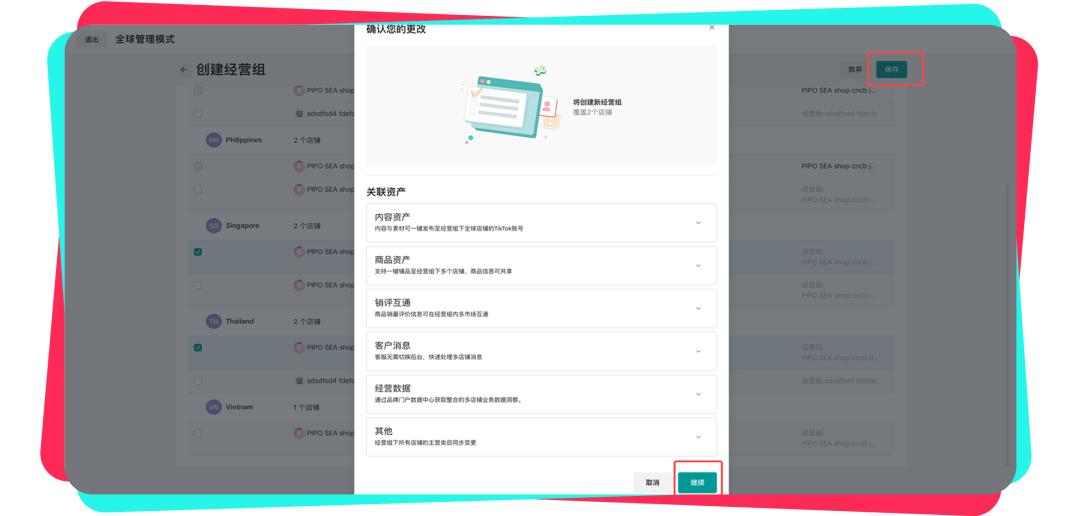Screen dimensions: 1080x516
Task: Click the 退出 button in the top bar
Action: [x=92, y=40]
